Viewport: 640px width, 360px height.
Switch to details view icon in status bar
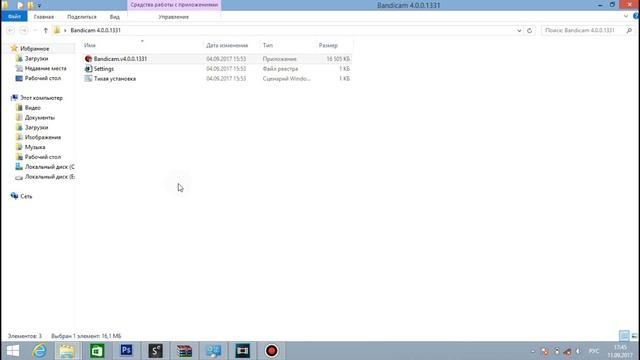[x=624, y=336]
